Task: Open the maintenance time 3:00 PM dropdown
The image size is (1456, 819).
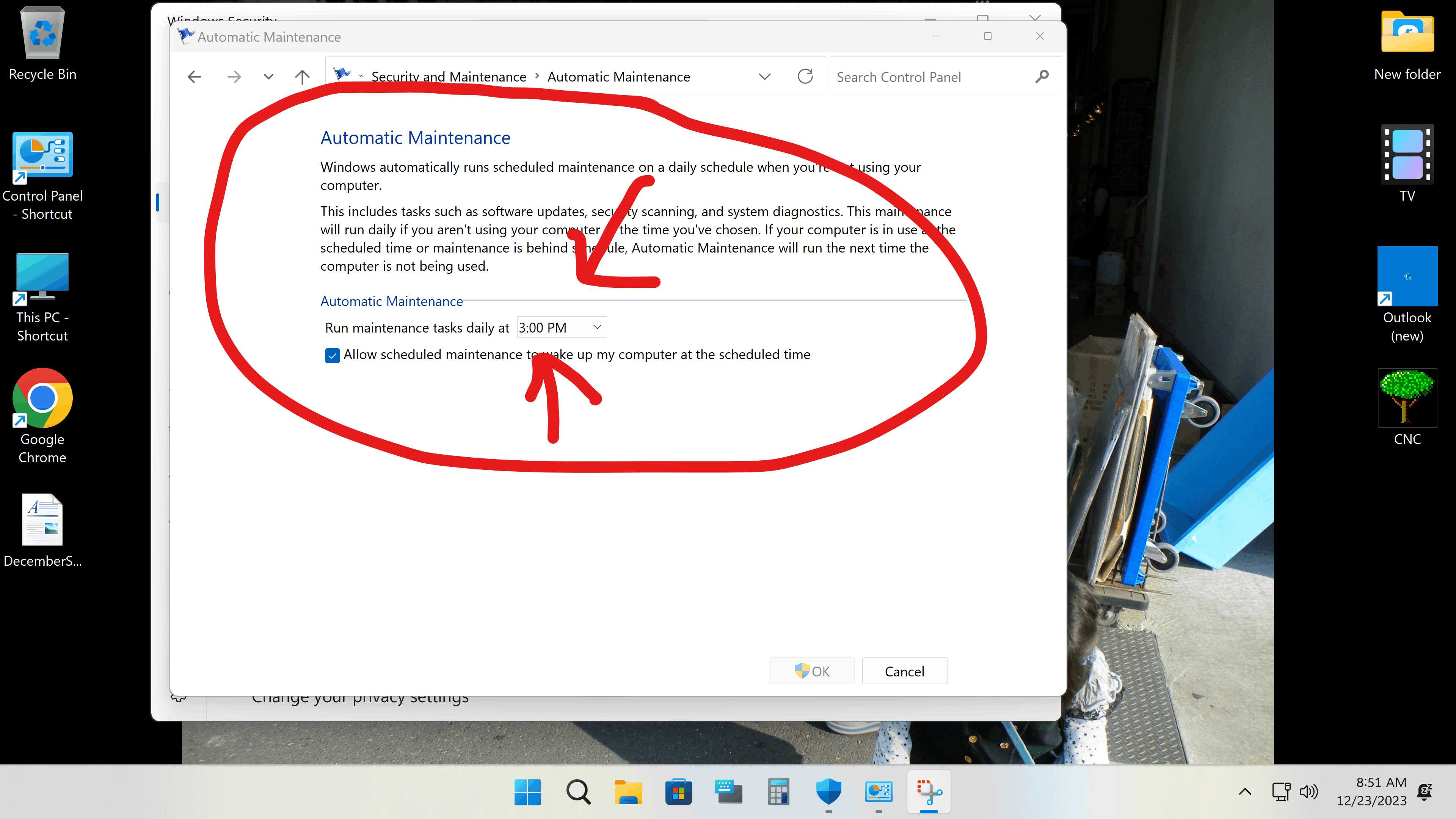Action: click(561, 327)
